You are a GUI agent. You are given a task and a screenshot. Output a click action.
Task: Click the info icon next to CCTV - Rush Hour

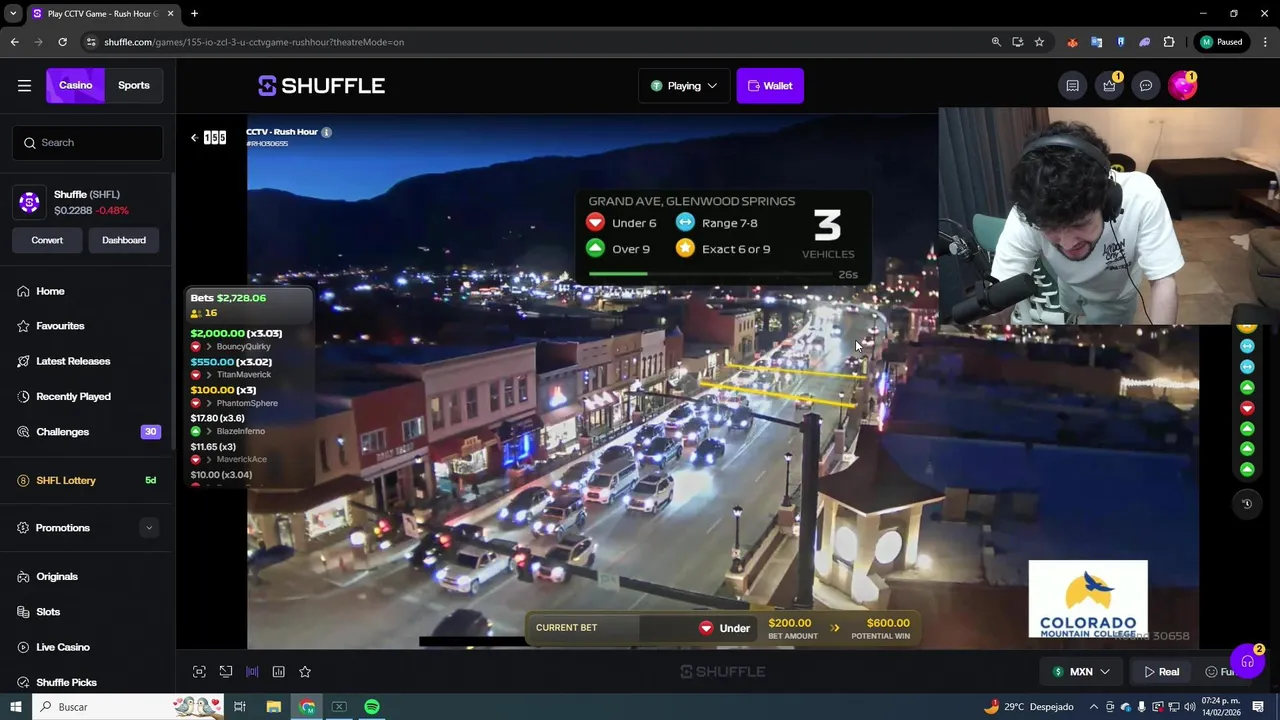pyautogui.click(x=326, y=132)
